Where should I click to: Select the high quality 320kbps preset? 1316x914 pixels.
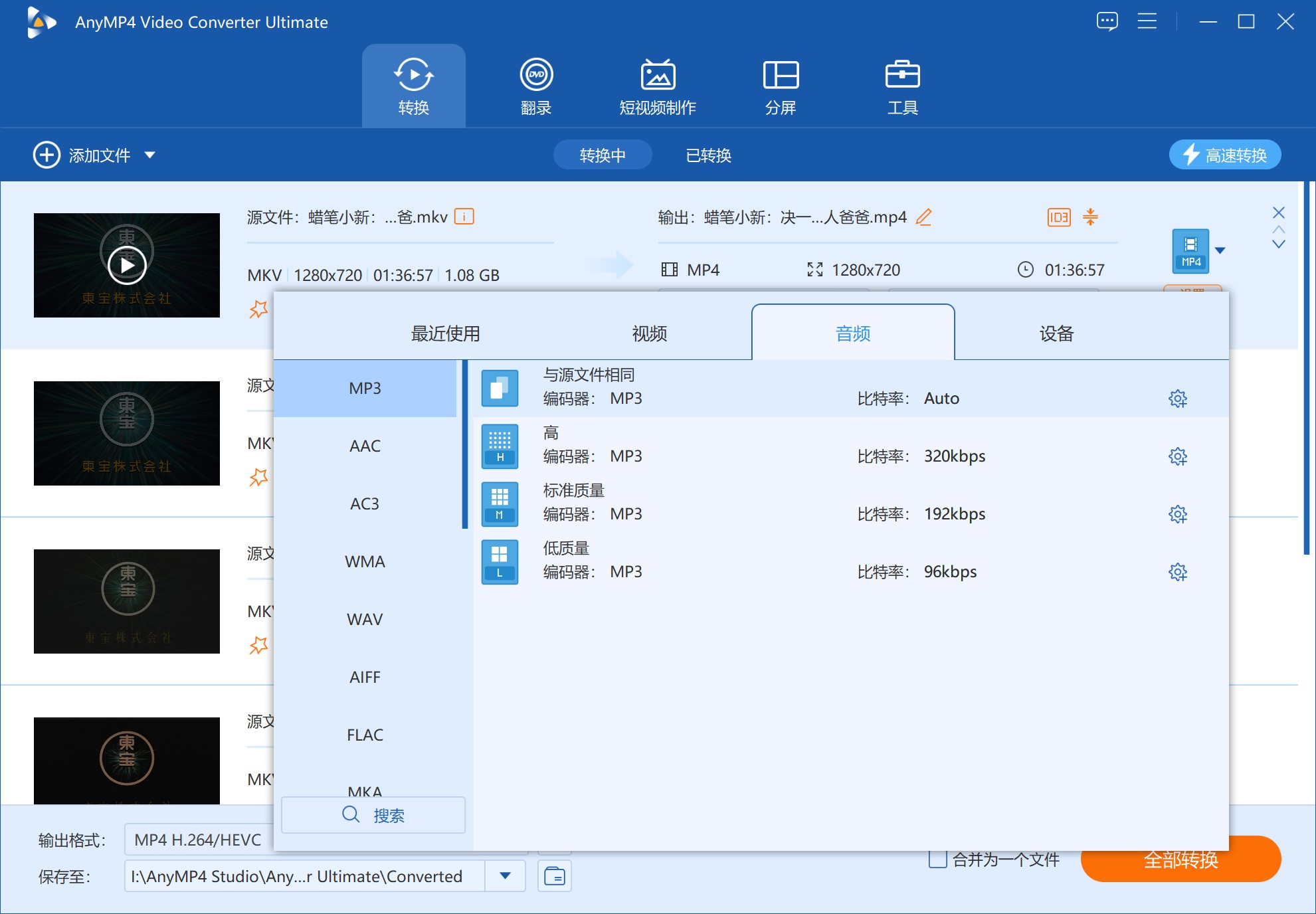pyautogui.click(x=850, y=446)
